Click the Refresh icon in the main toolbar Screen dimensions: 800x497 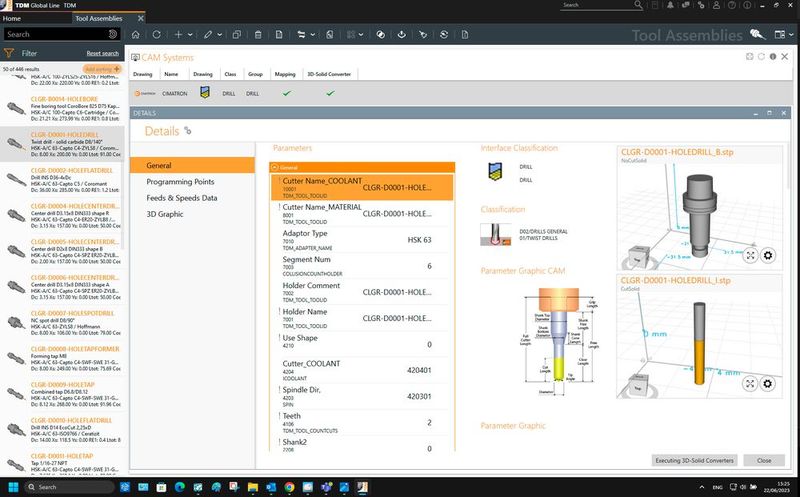157,35
